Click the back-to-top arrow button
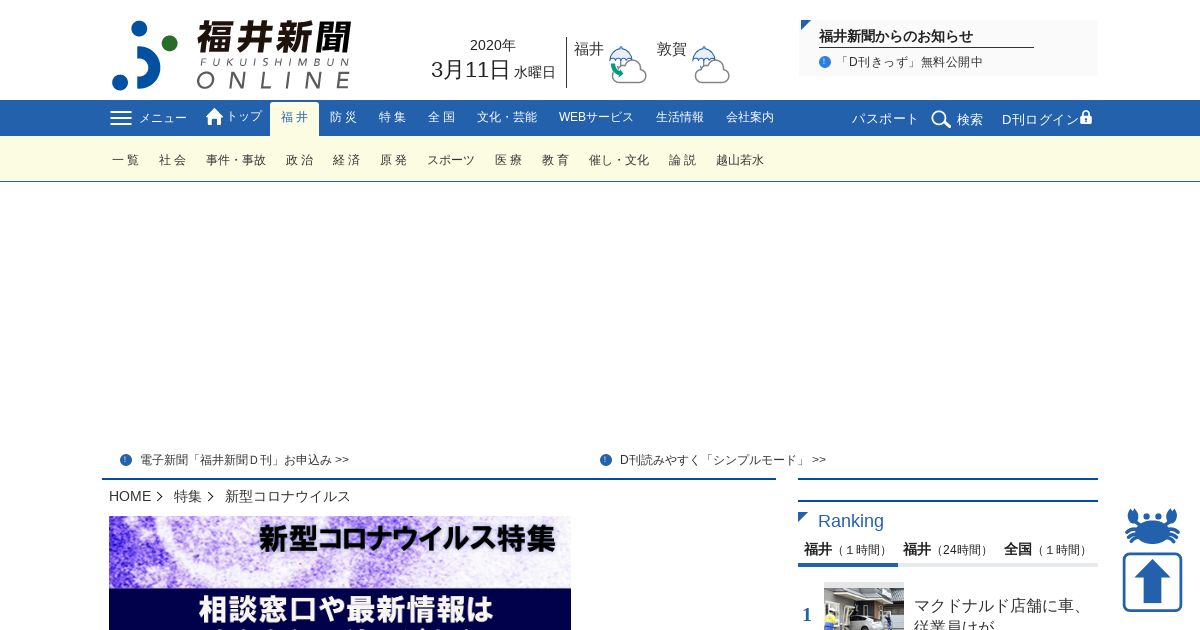Viewport: 1200px width, 630px height. pos(1152,582)
